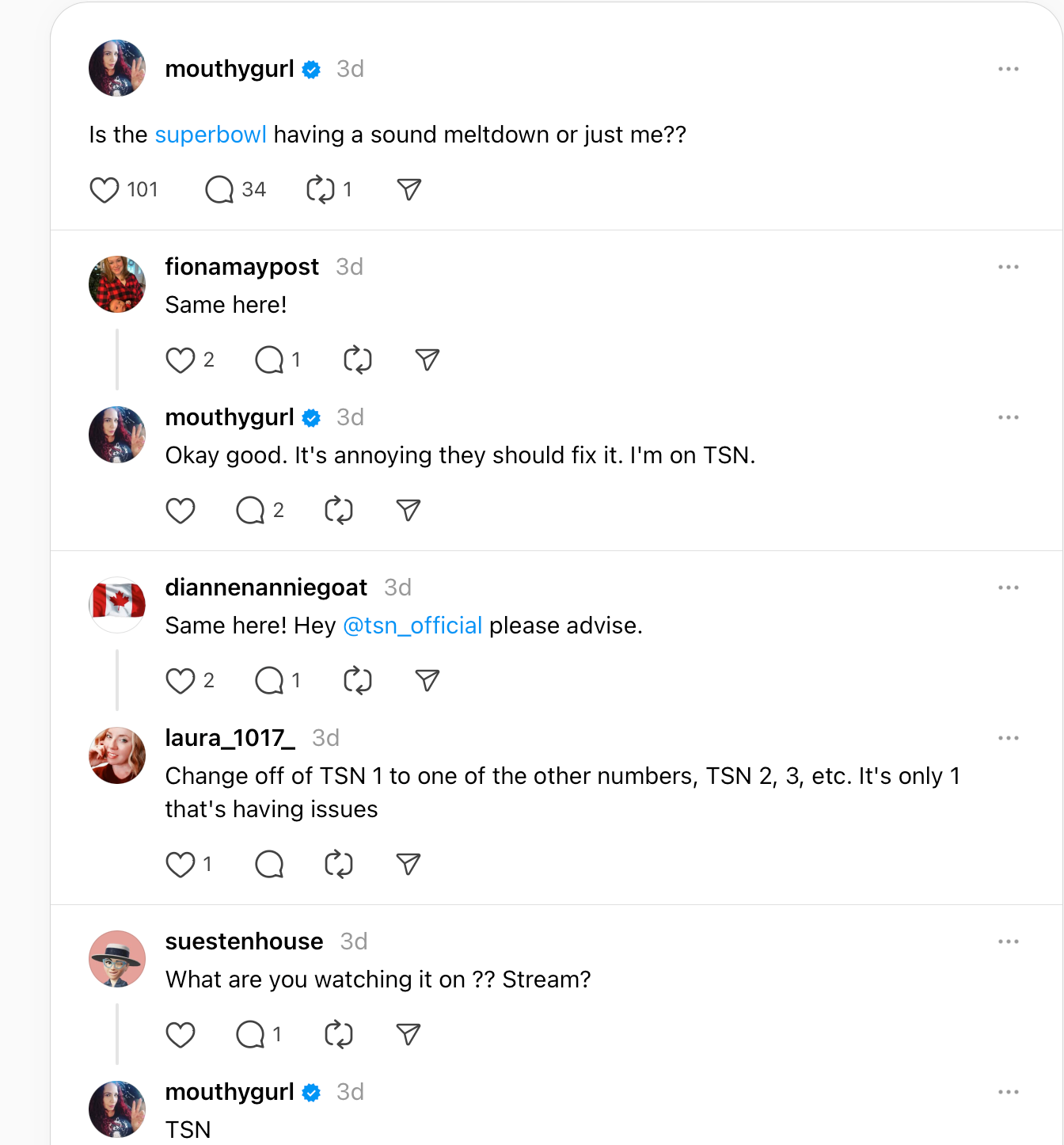This screenshot has width=1064, height=1145.
Task: Repost the superbowl sound meltdown post
Action: (321, 190)
